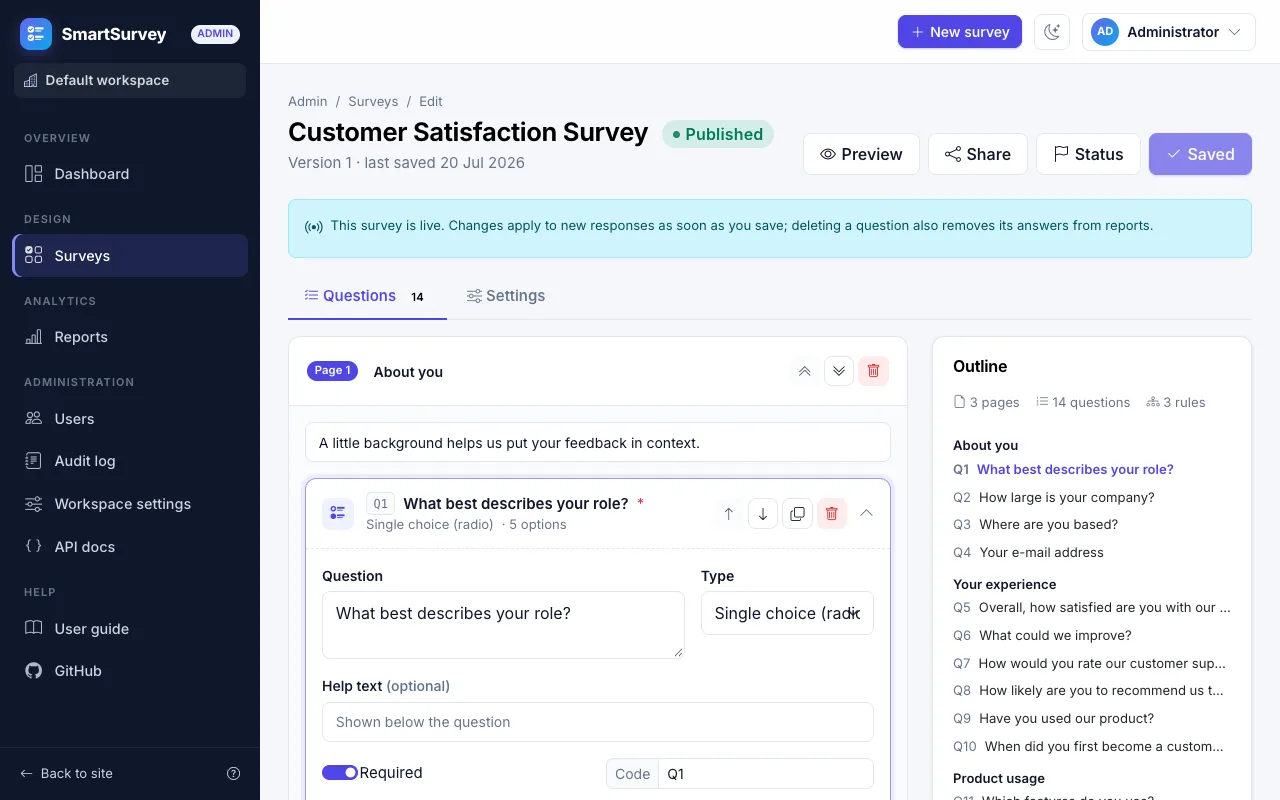Viewport: 1280px width, 800px height.
Task: Open the Default workspace switcher
Action: coord(130,81)
